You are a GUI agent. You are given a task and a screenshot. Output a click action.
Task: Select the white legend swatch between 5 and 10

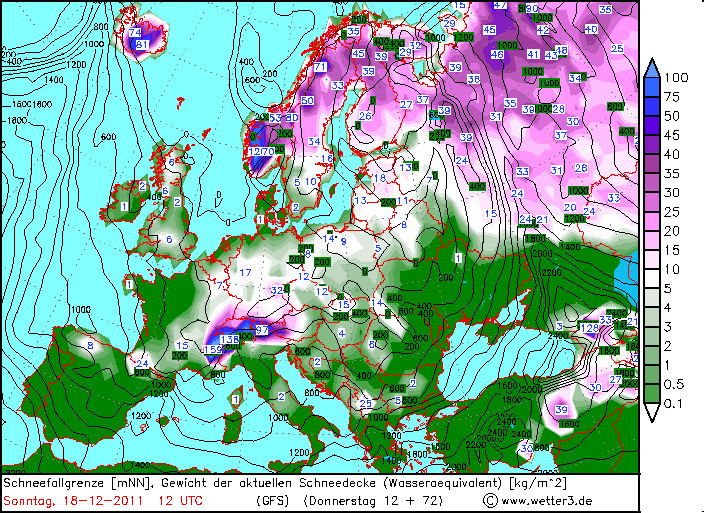click(x=651, y=278)
